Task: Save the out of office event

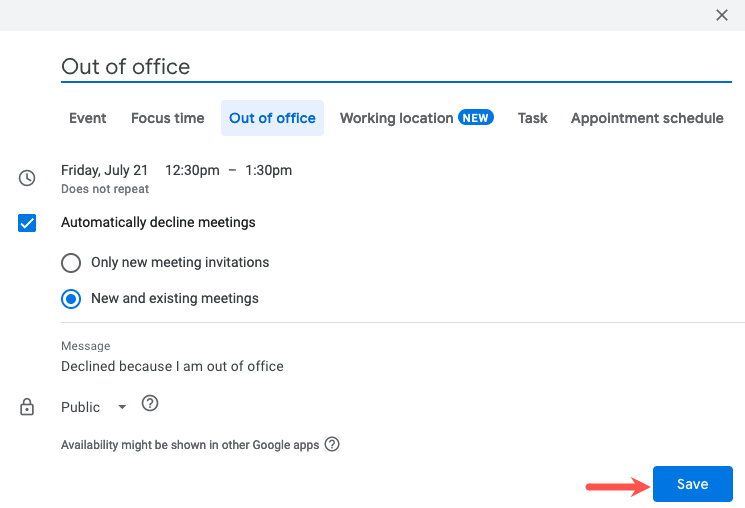Action: [x=693, y=484]
